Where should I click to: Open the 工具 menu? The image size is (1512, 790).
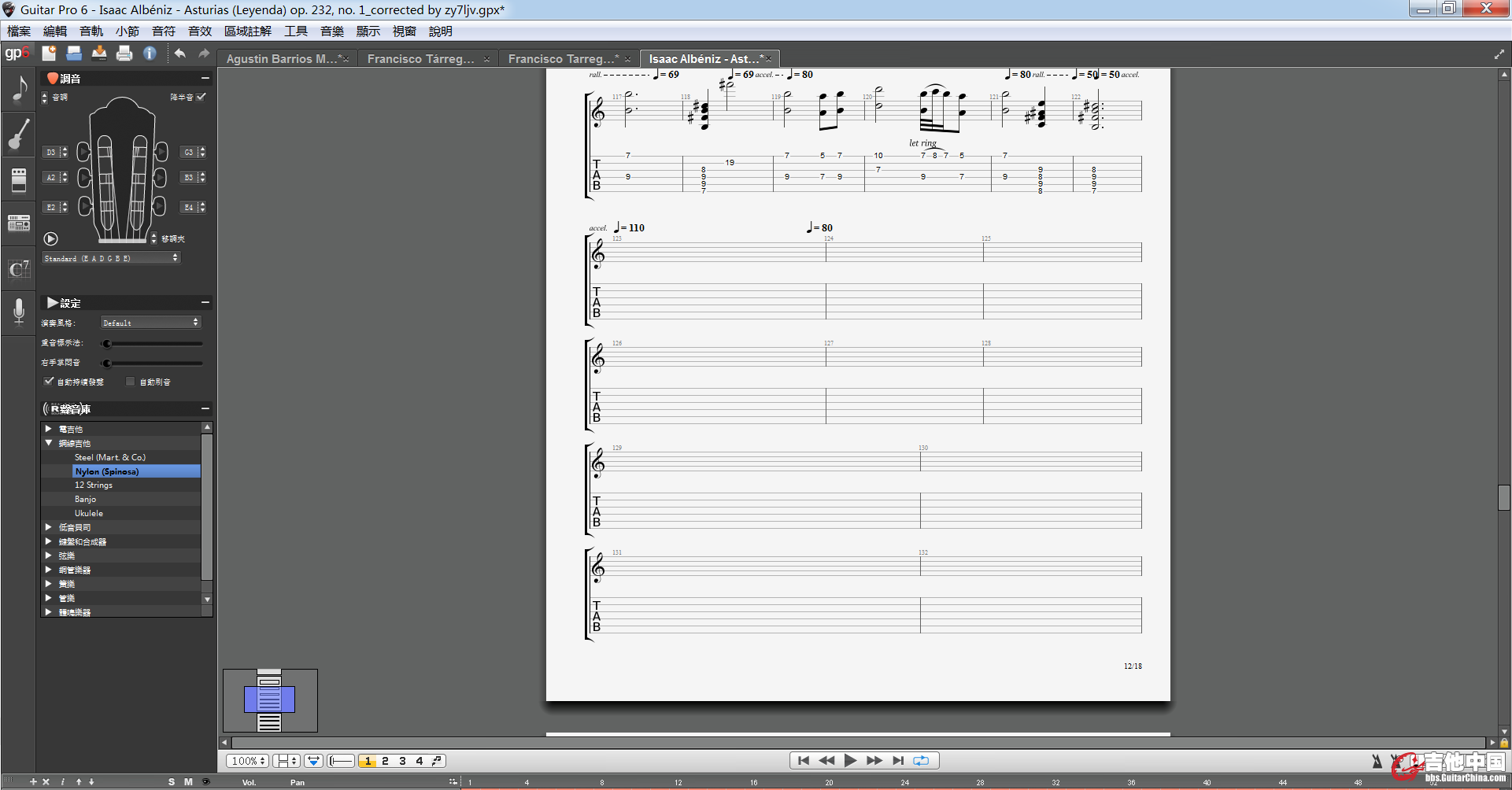point(296,31)
